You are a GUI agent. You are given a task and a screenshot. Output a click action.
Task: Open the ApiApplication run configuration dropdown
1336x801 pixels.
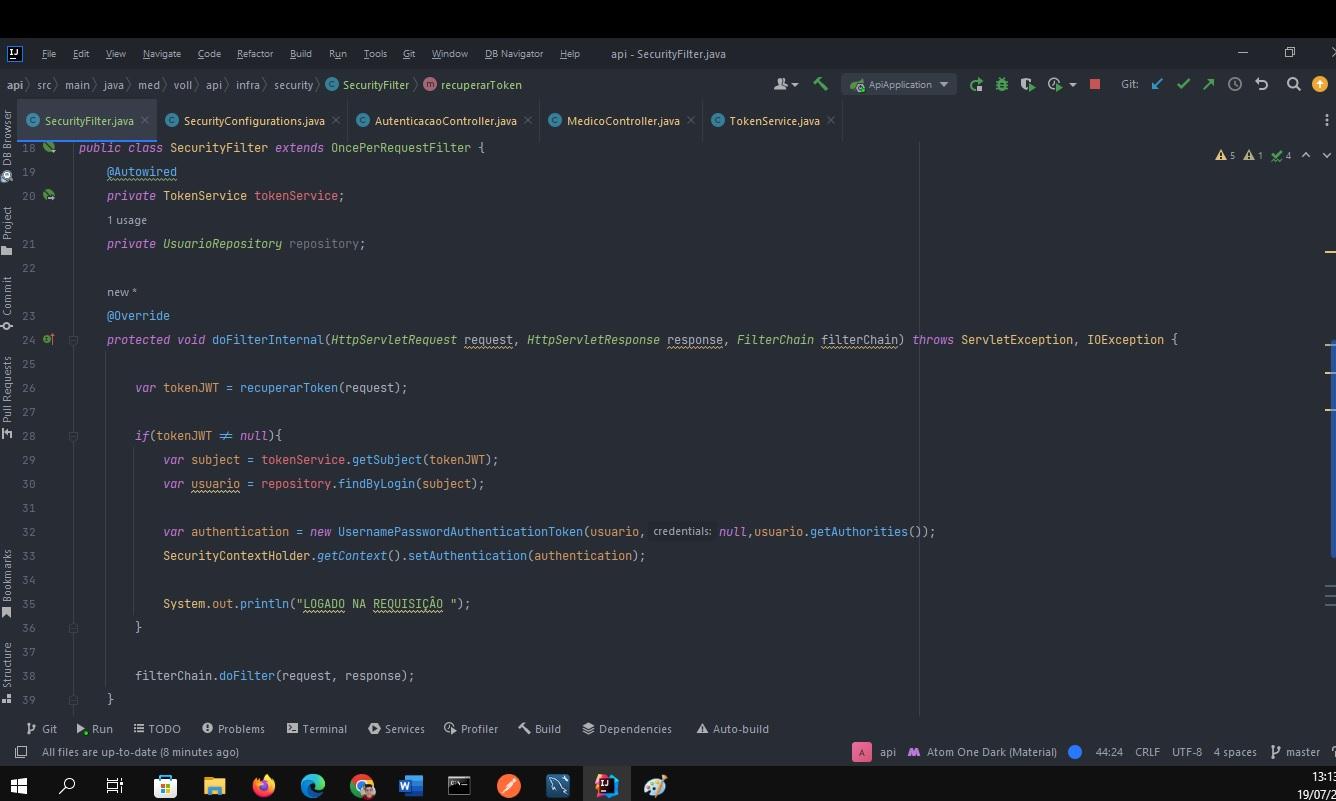898,85
